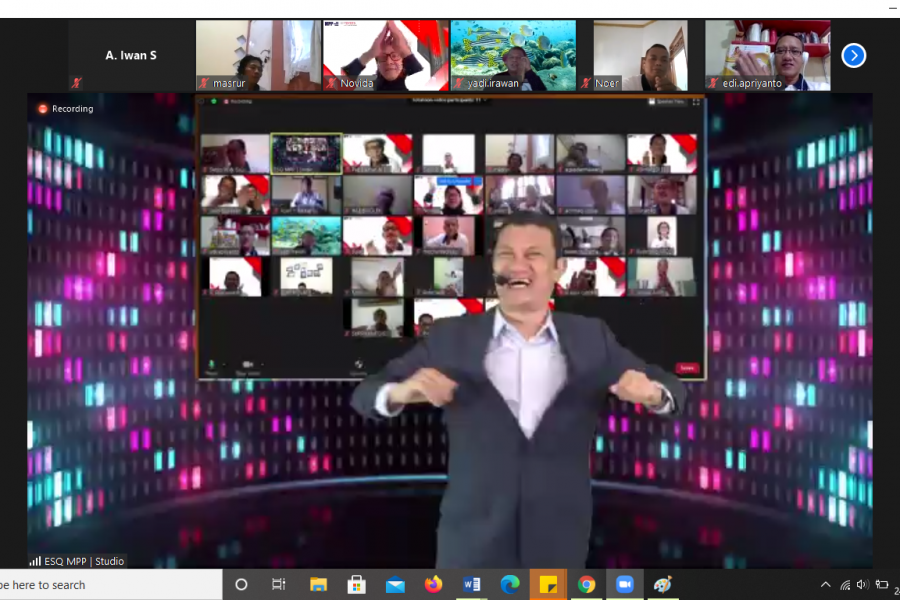Image resolution: width=900 pixels, height=600 pixels.
Task: Open the volume control in system tray
Action: pos(862,585)
